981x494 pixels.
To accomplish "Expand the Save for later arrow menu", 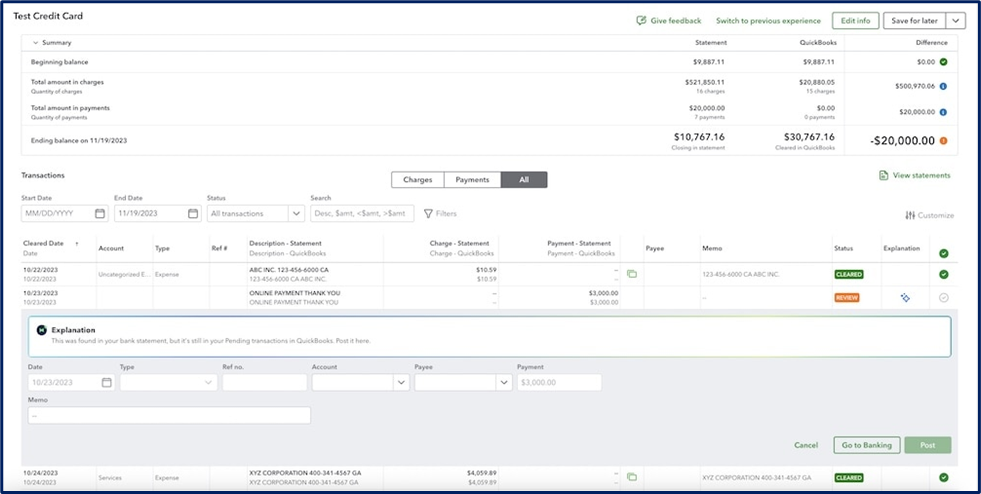I will pos(955,20).
